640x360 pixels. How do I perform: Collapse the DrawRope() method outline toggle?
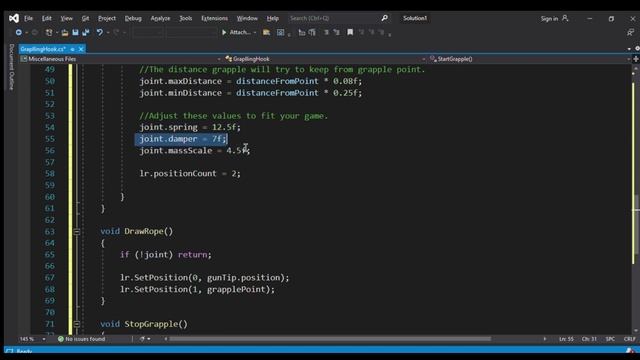pos(77,232)
